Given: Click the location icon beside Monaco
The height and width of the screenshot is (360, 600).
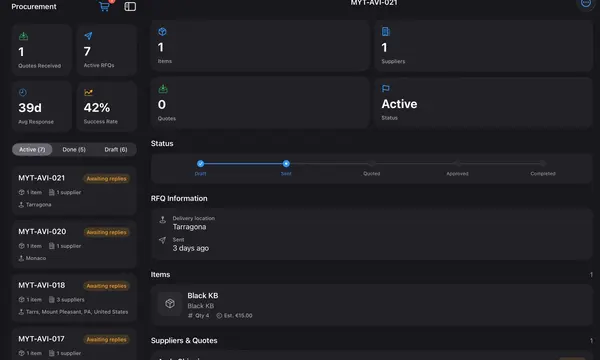Looking at the screenshot, I should coord(21,258).
